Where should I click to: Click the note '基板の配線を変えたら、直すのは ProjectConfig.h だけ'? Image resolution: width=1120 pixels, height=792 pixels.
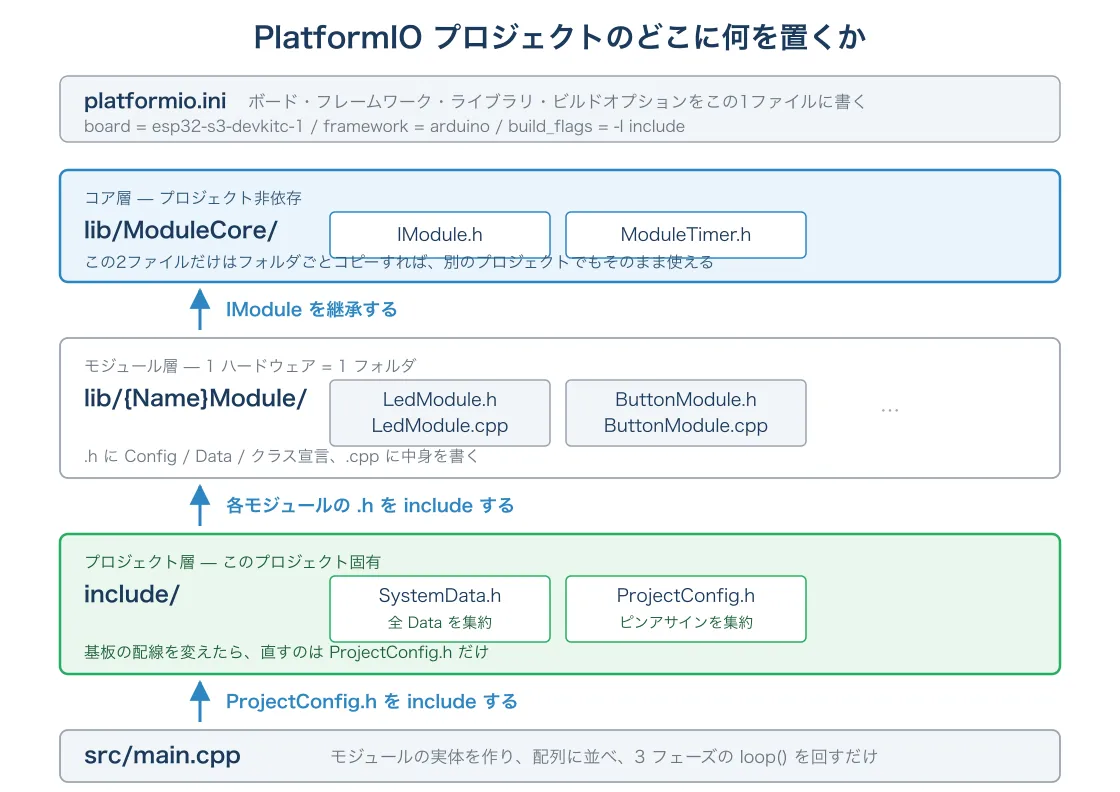pyautogui.click(x=286, y=652)
